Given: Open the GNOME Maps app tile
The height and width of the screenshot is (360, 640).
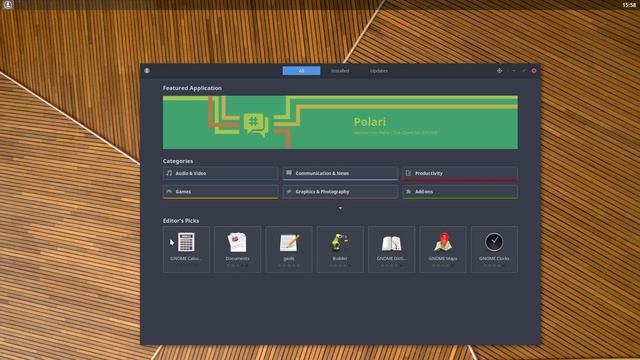Looking at the screenshot, I should pyautogui.click(x=443, y=249).
